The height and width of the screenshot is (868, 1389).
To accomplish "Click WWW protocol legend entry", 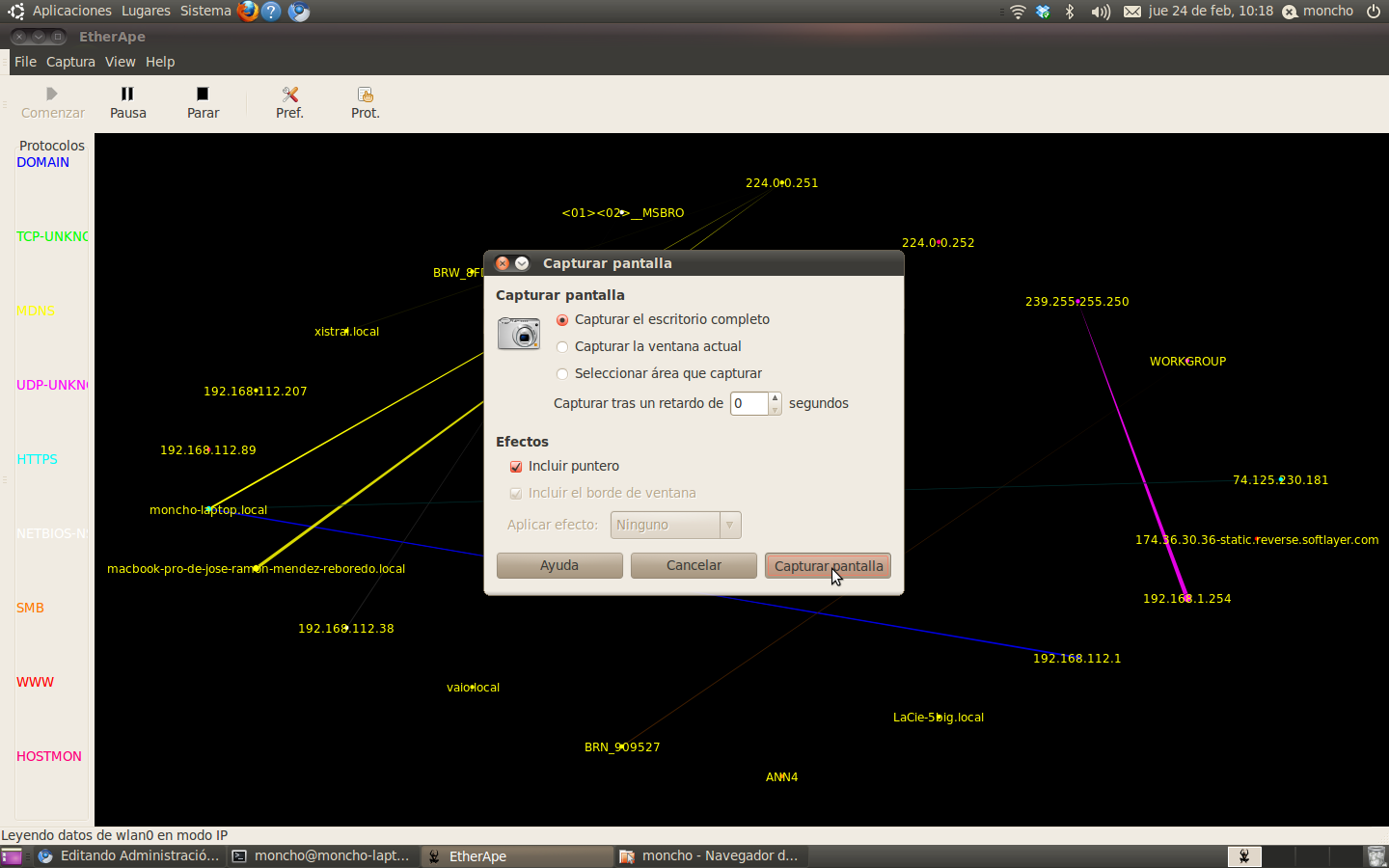I will point(35,682).
